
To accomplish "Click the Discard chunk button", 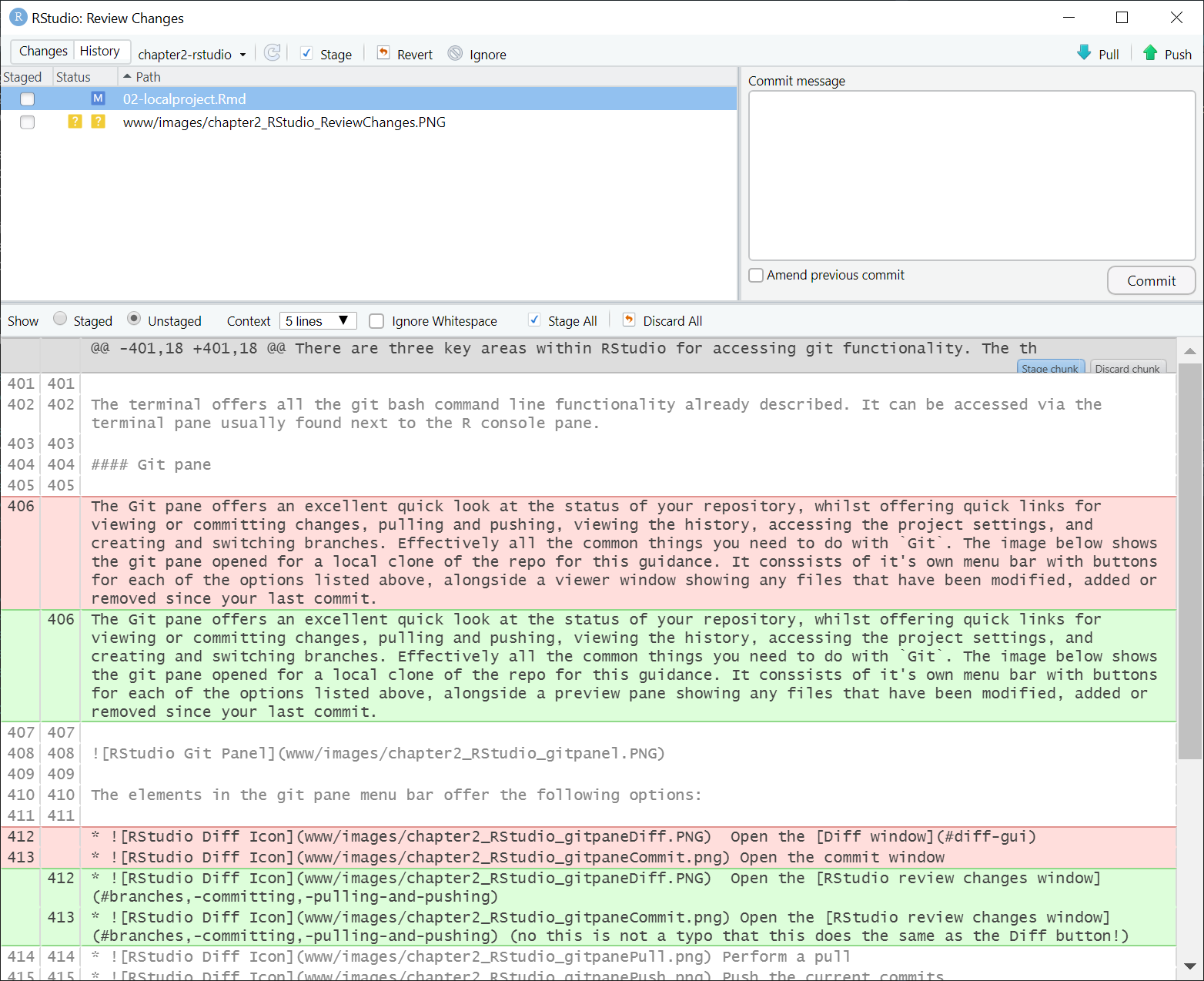I will [x=1127, y=367].
